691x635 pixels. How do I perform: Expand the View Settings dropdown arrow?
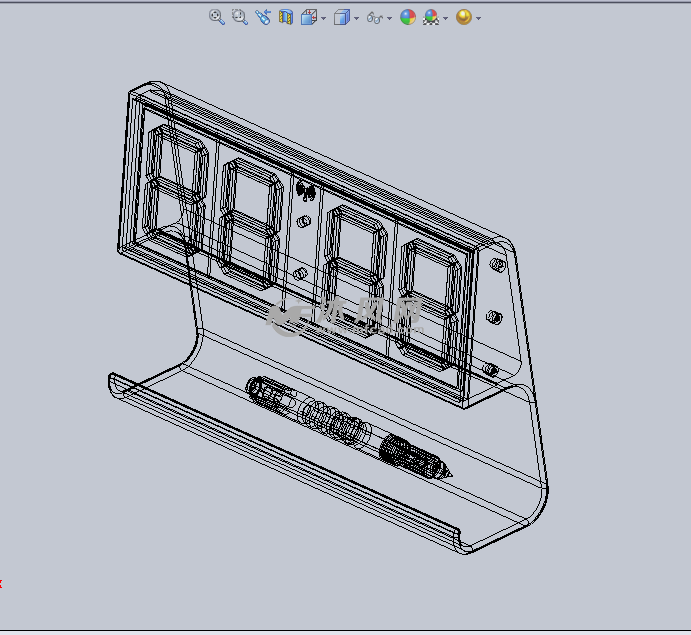pos(479,19)
